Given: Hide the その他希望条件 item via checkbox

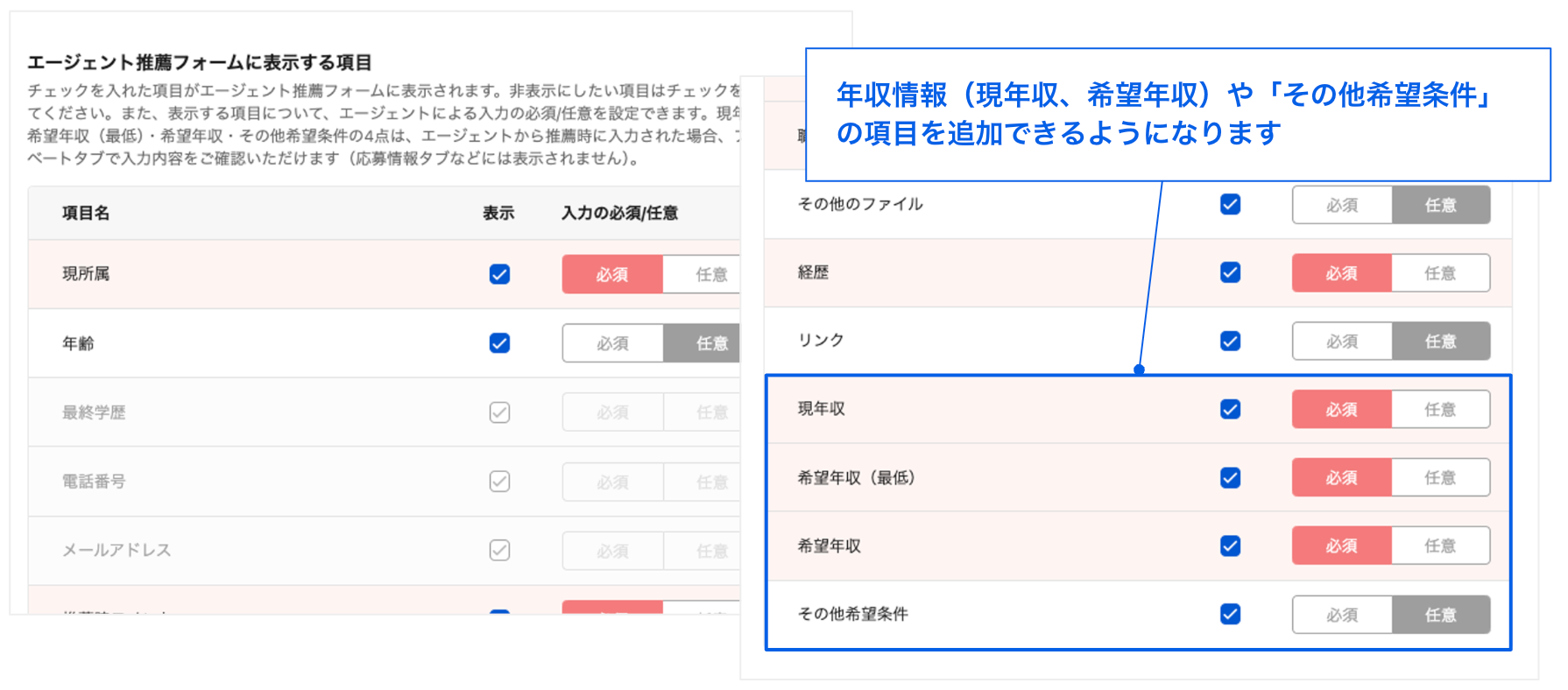Looking at the screenshot, I should point(1230,614).
